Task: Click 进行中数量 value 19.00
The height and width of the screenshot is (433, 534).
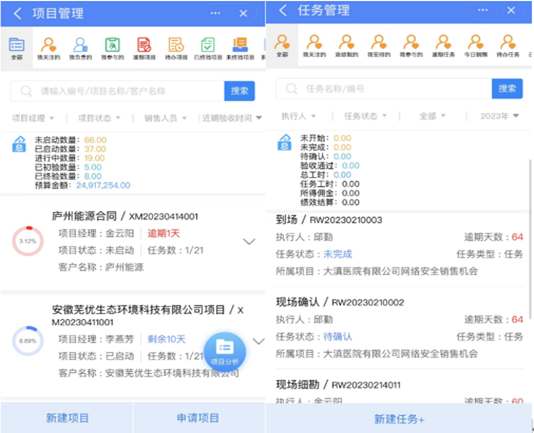Action: [x=94, y=158]
